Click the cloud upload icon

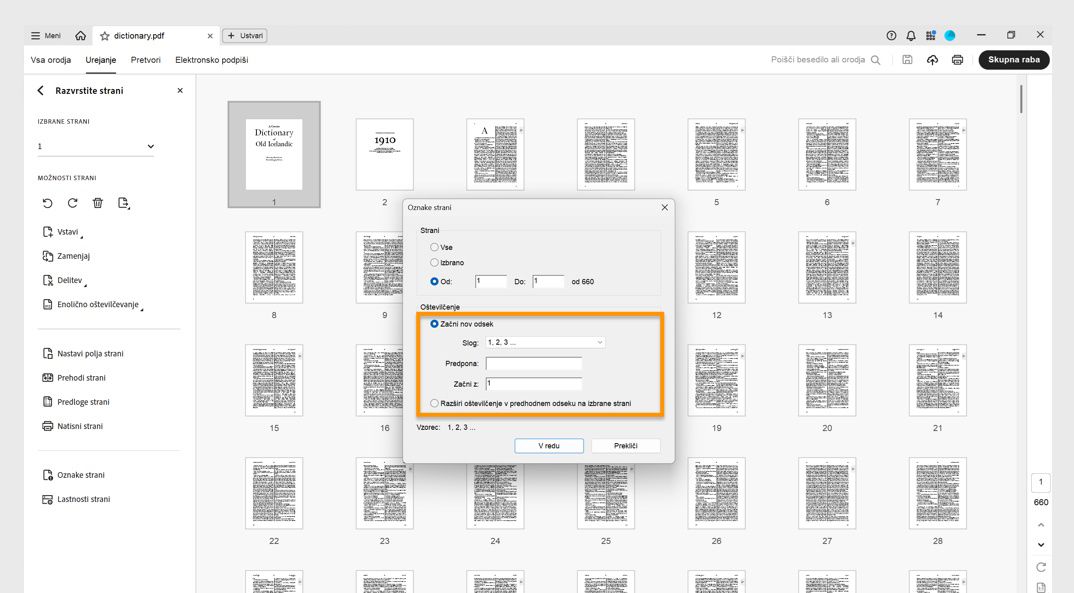click(x=932, y=60)
